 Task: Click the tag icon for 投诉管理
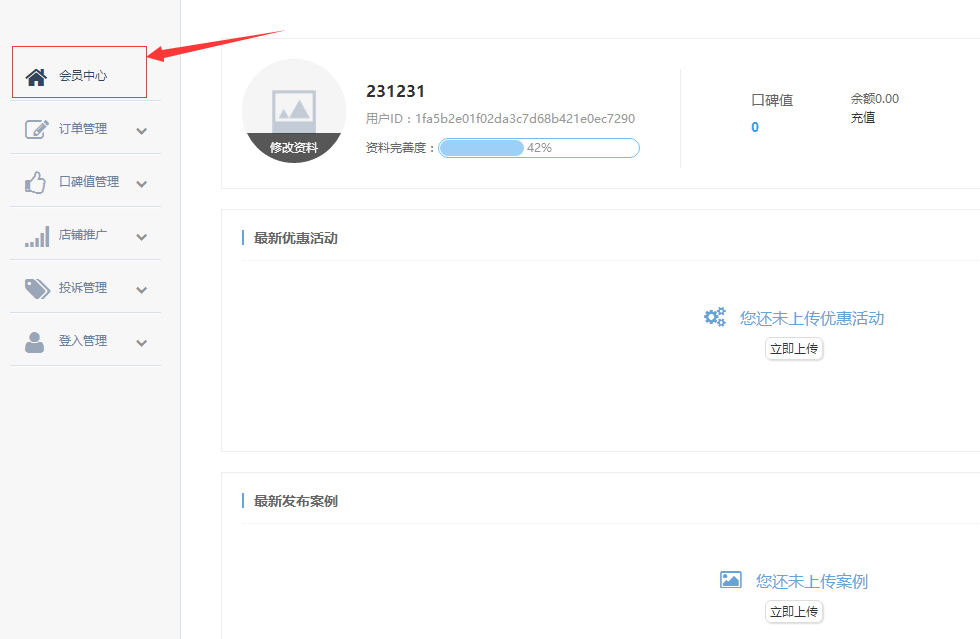click(36, 288)
